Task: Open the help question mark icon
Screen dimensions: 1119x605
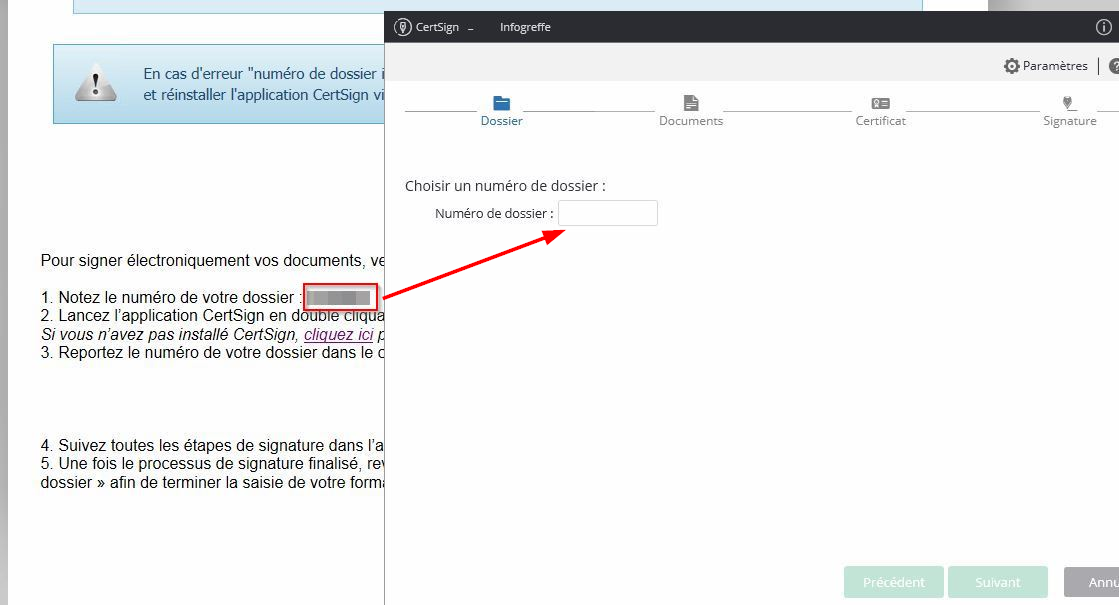Action: click(1113, 66)
